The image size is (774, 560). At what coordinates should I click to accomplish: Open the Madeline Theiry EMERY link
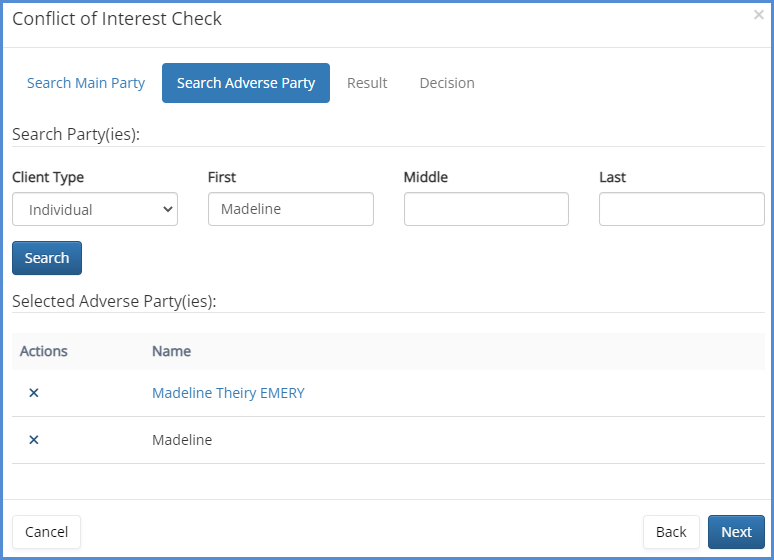coord(228,393)
